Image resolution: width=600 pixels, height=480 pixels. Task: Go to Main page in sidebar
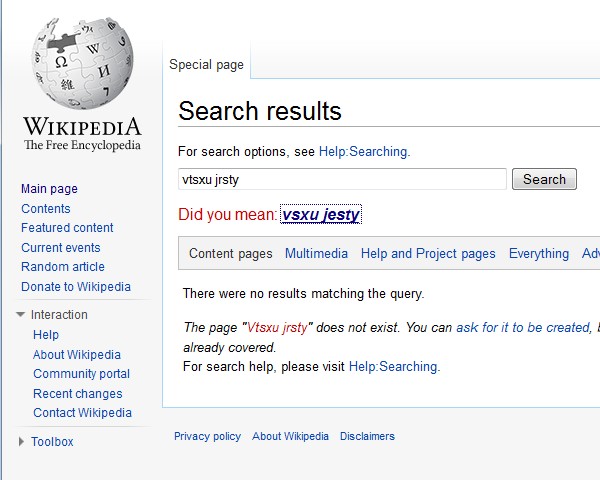tap(49, 189)
